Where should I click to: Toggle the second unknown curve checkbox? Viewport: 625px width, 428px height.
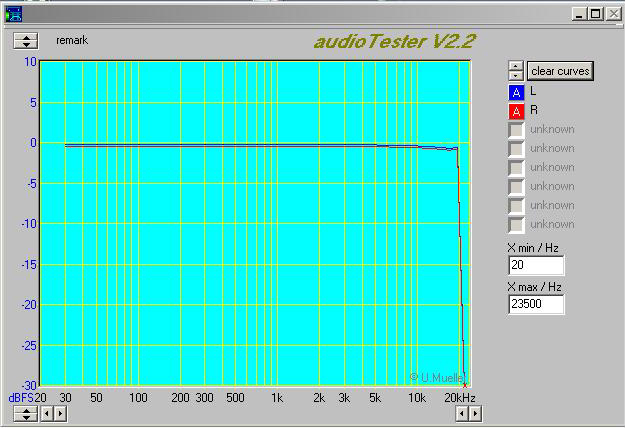(516, 148)
